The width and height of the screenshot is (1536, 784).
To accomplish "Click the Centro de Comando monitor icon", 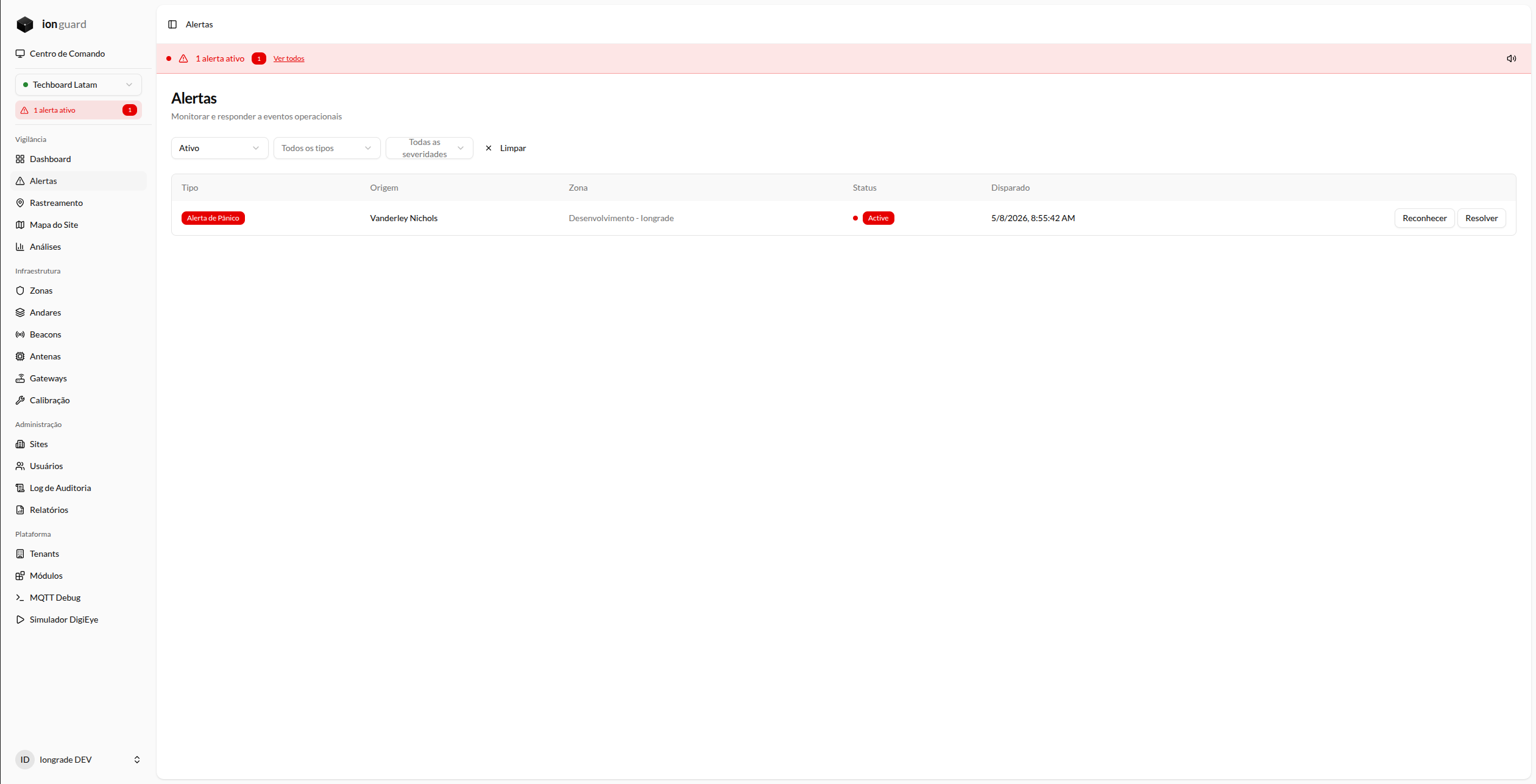I will pyautogui.click(x=20, y=54).
